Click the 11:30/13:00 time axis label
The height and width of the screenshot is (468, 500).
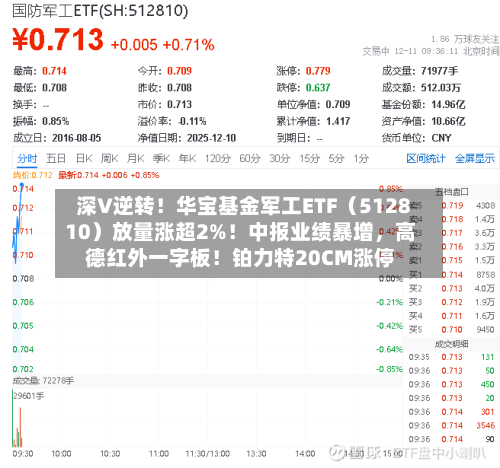pyautogui.click(x=207, y=454)
